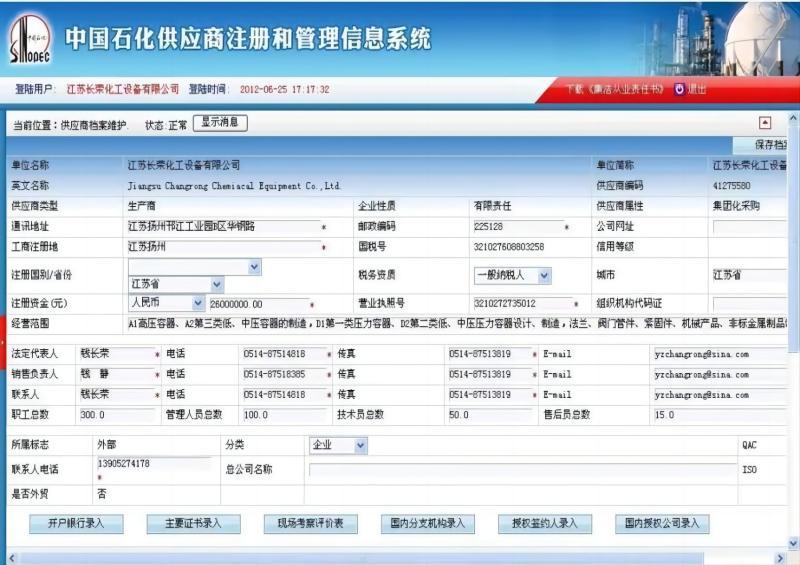Click the 公司网址 website input field
Viewport: 800px width, 565px height.
pos(750,227)
